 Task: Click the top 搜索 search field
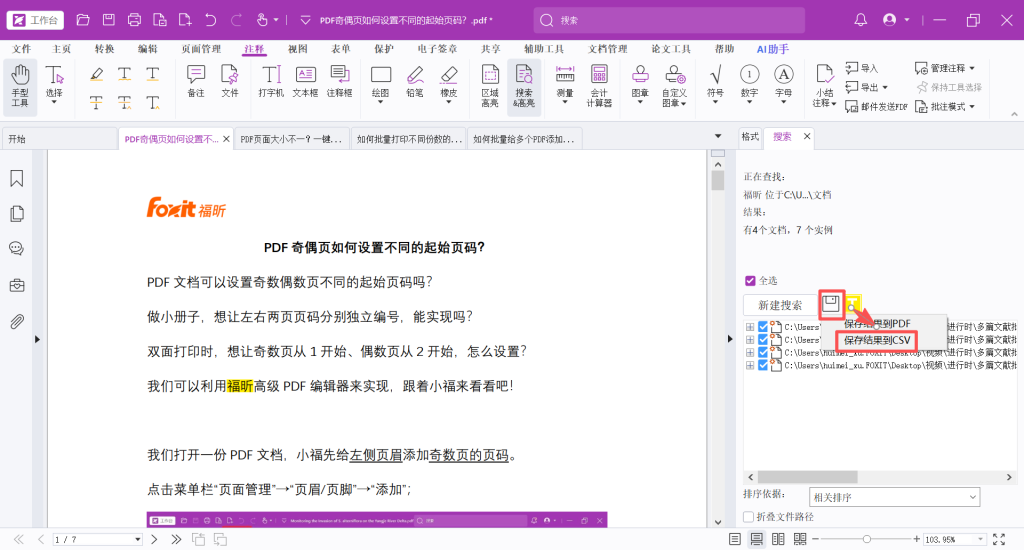tap(669, 20)
